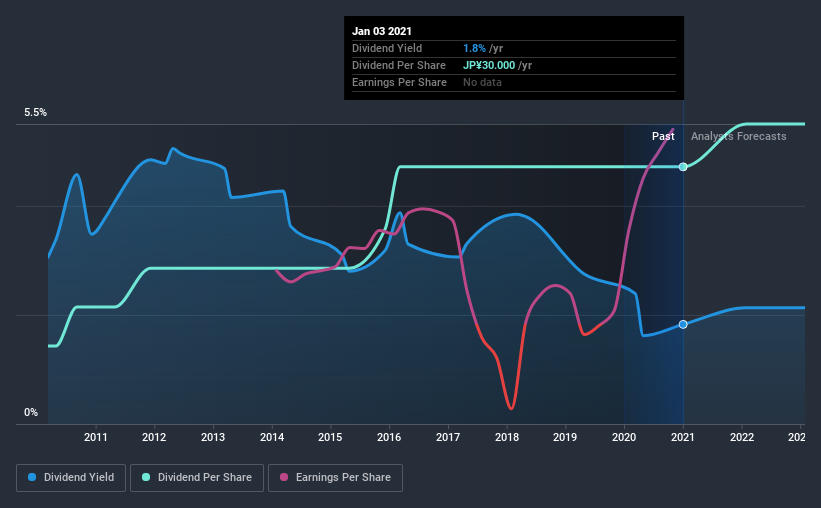This screenshot has width=821, height=508.
Task: Click the pink Earnings Per Share legend dot
Action: click(284, 477)
